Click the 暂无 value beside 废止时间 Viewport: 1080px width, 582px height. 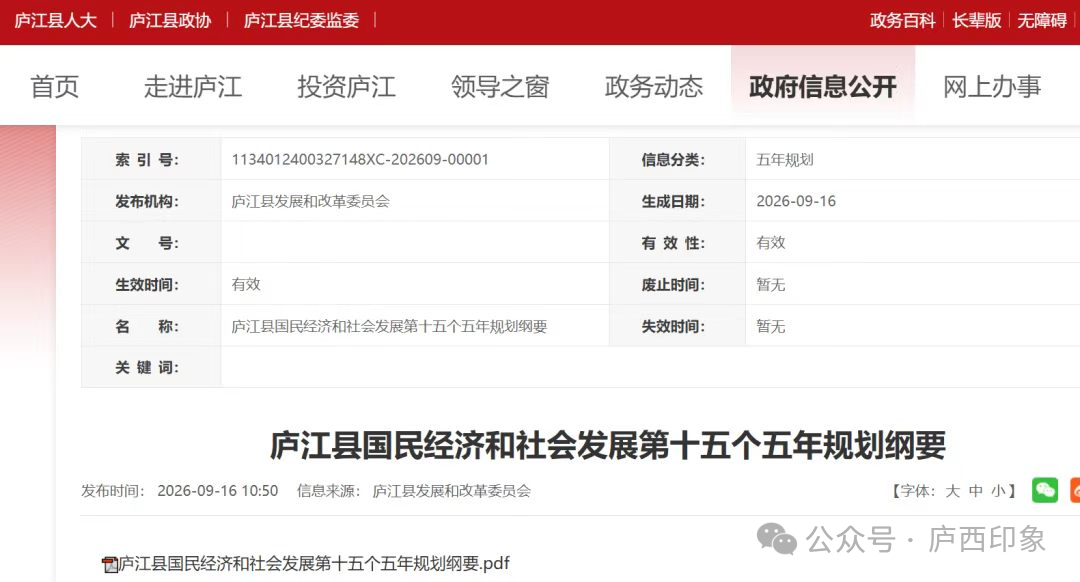pyautogui.click(x=771, y=284)
